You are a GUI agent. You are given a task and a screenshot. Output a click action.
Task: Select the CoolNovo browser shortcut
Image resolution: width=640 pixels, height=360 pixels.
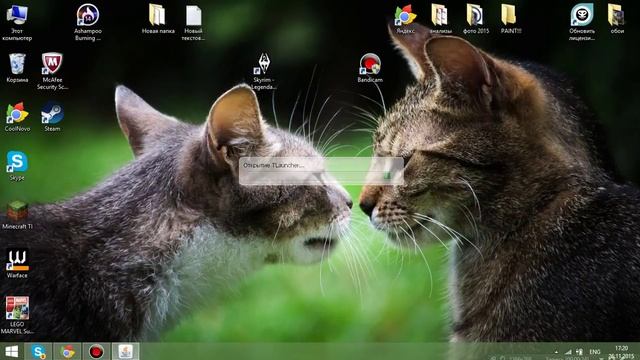coord(17,117)
